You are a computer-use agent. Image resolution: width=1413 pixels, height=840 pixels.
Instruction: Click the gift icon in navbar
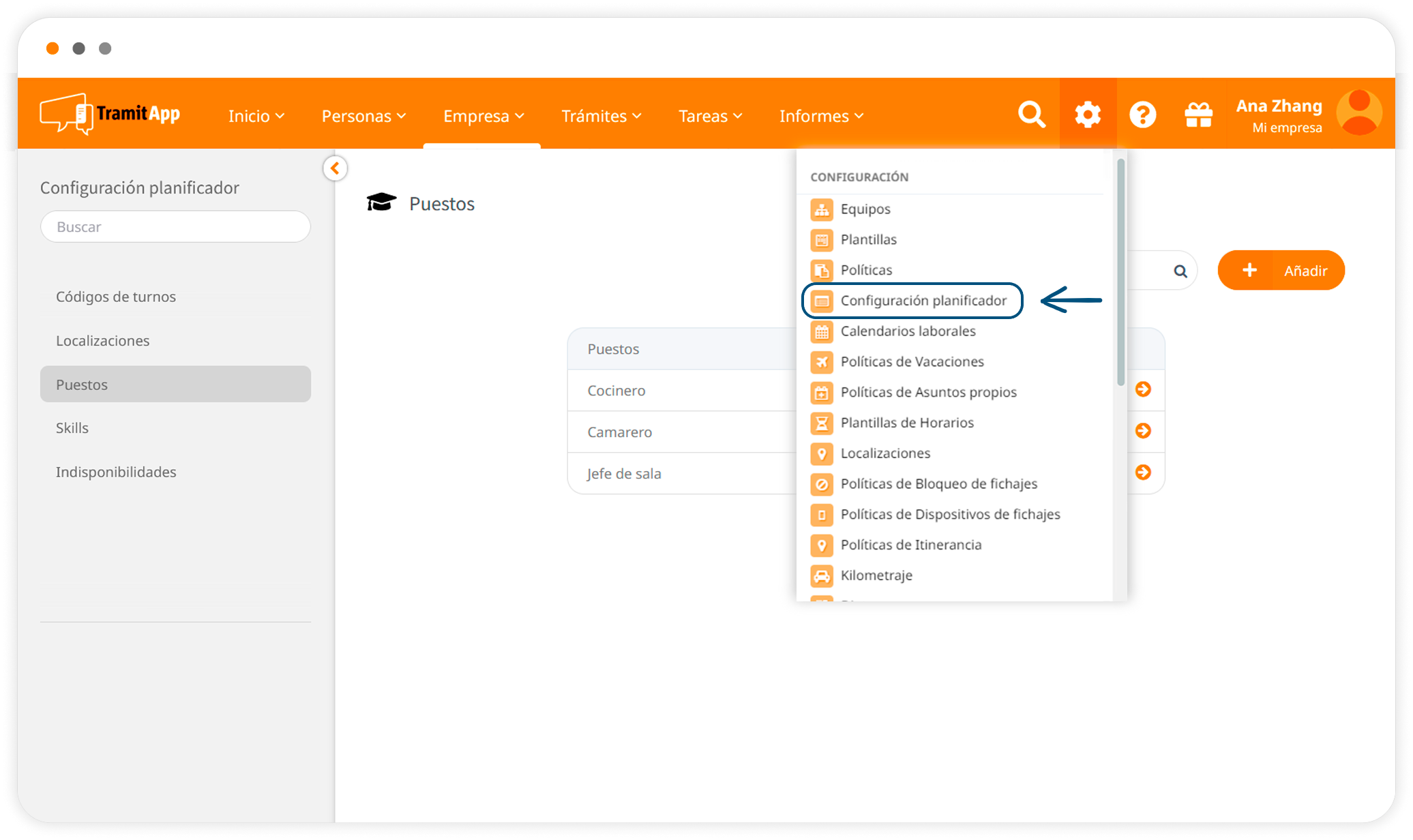(x=1198, y=115)
